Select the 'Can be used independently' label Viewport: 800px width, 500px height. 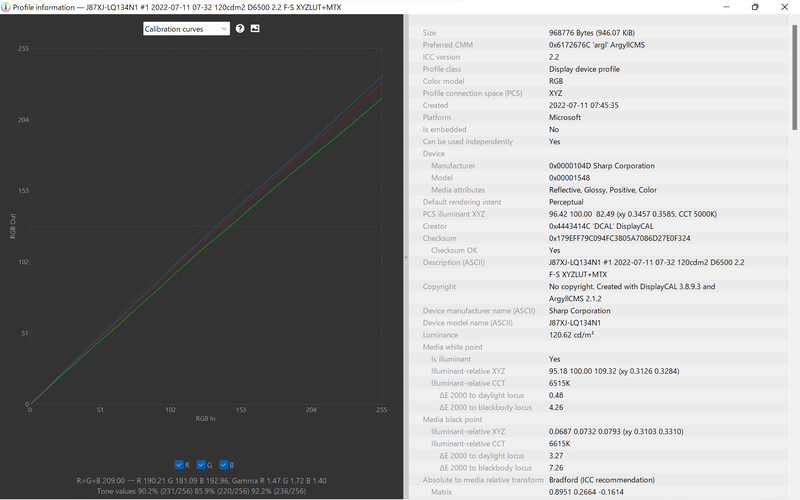(x=468, y=141)
